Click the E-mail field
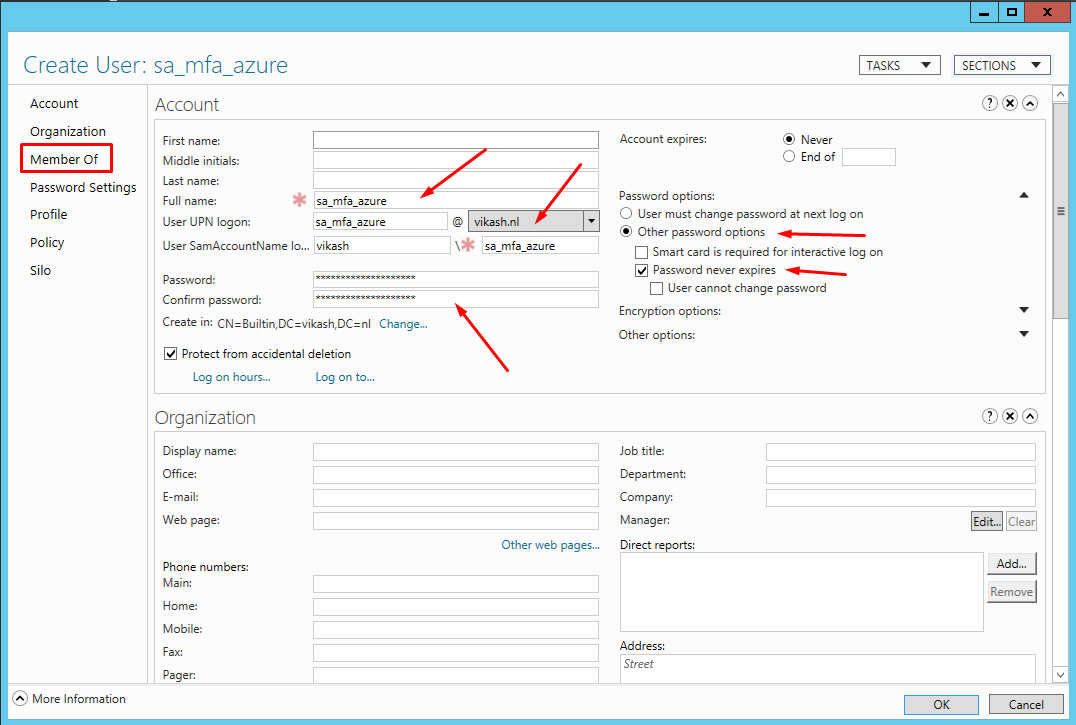This screenshot has width=1076, height=725. (456, 497)
